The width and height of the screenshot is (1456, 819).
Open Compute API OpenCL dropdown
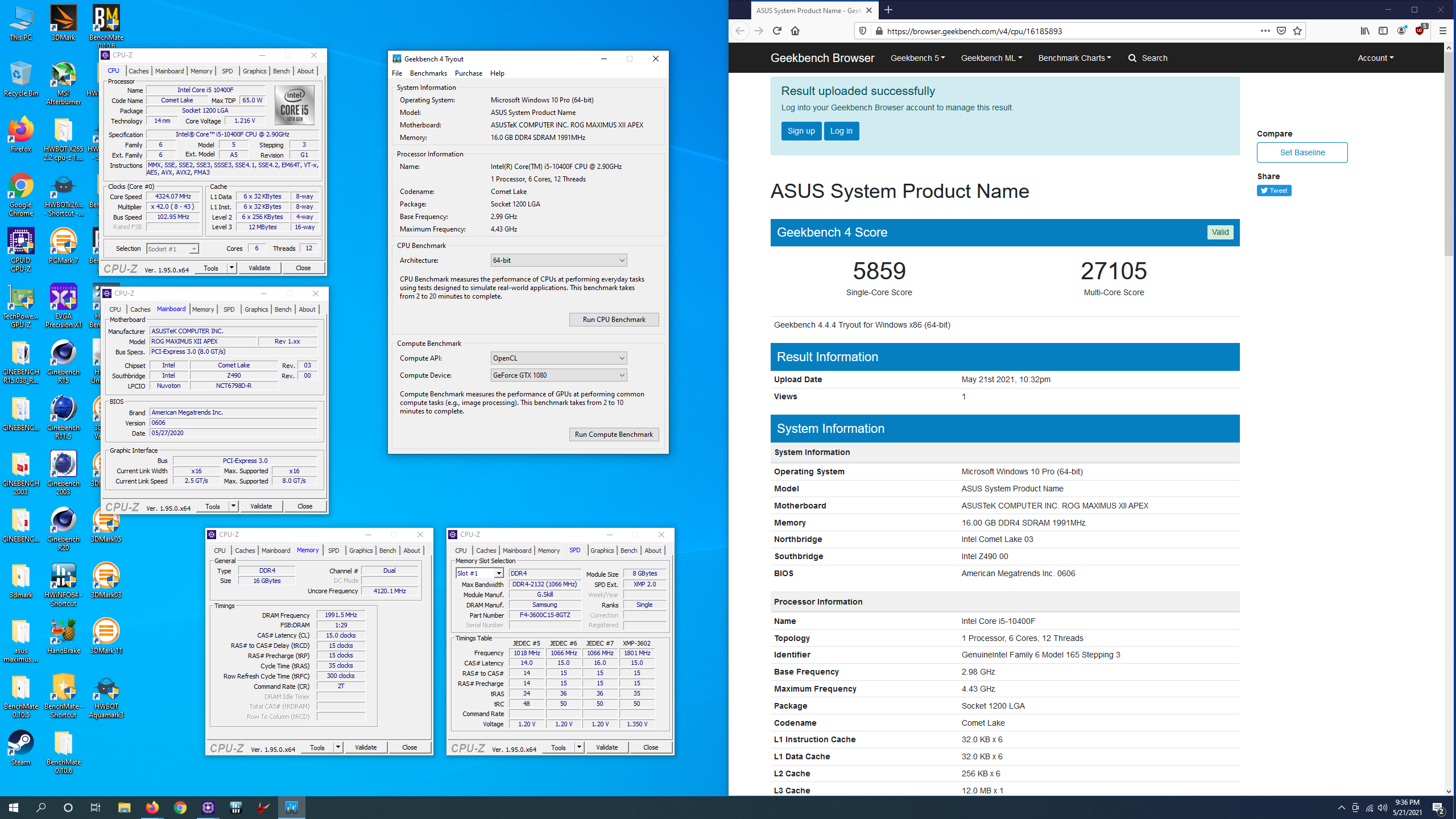559,358
